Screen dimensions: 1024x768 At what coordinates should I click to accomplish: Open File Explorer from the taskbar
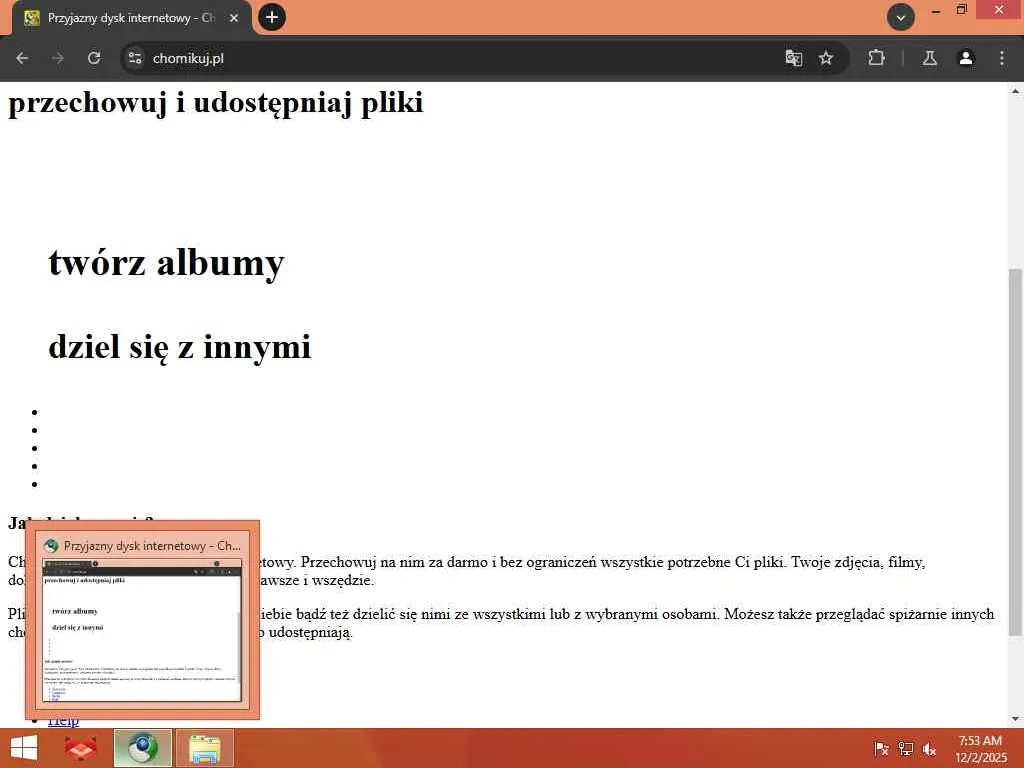click(204, 748)
